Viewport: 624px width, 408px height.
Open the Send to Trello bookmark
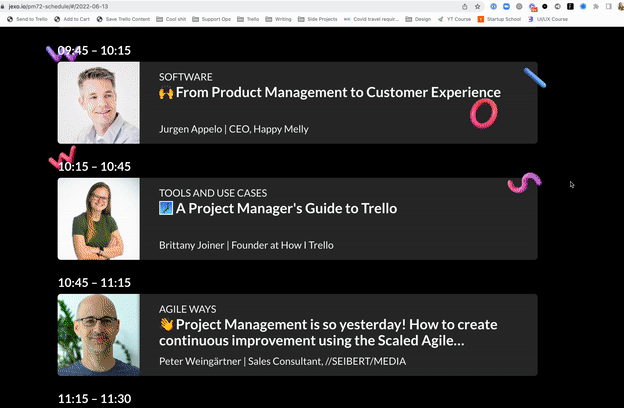click(x=27, y=19)
